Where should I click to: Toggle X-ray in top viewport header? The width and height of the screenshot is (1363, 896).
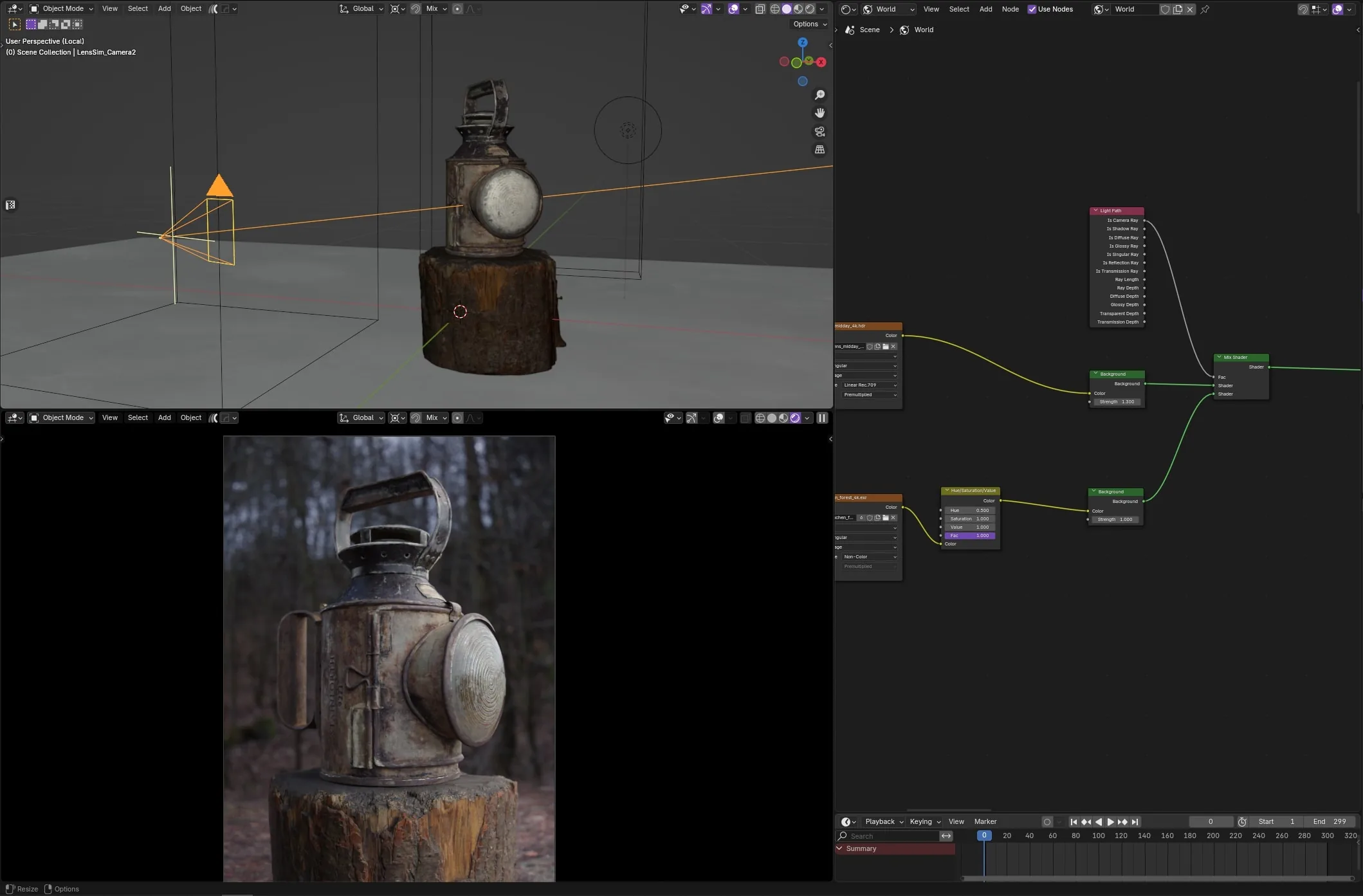point(760,9)
